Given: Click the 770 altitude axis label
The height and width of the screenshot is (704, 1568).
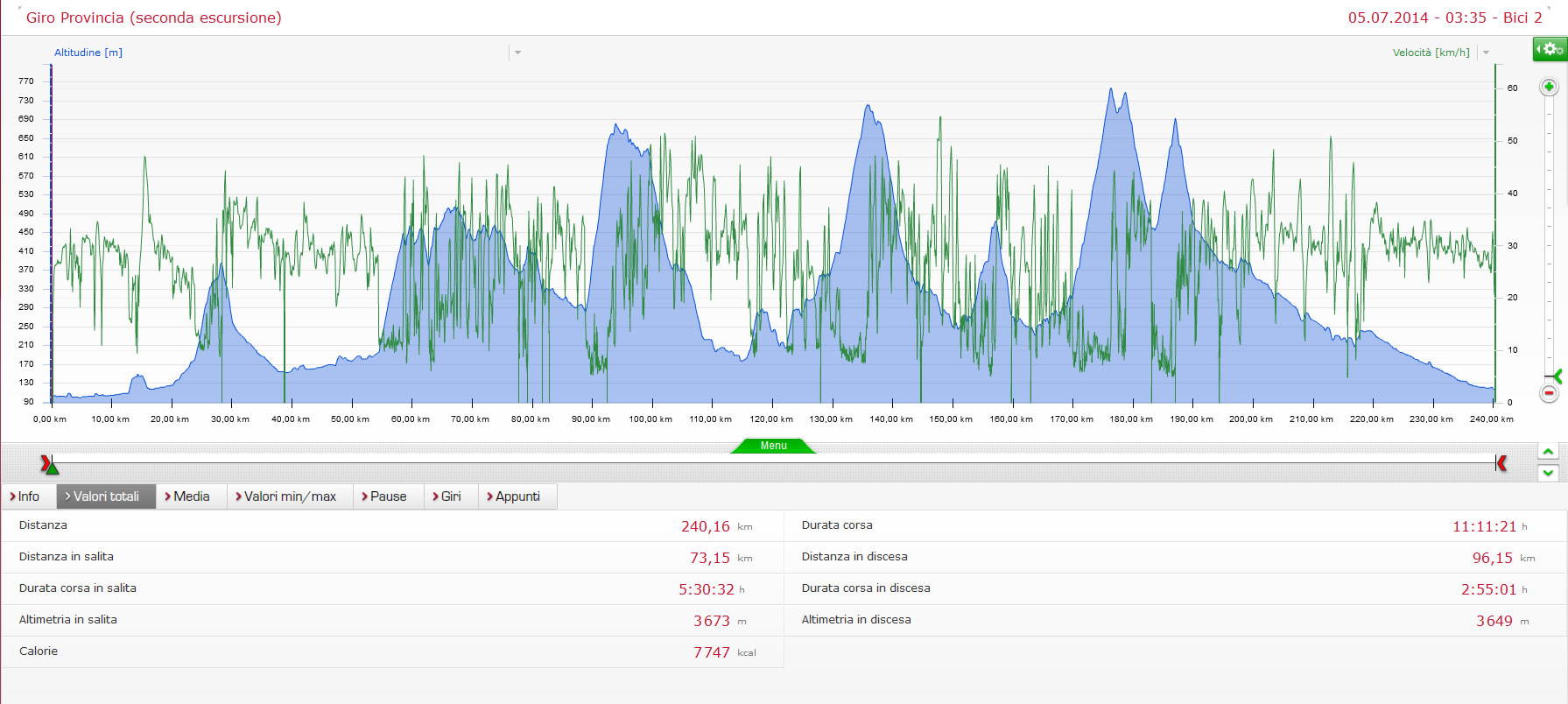Looking at the screenshot, I should [26, 81].
